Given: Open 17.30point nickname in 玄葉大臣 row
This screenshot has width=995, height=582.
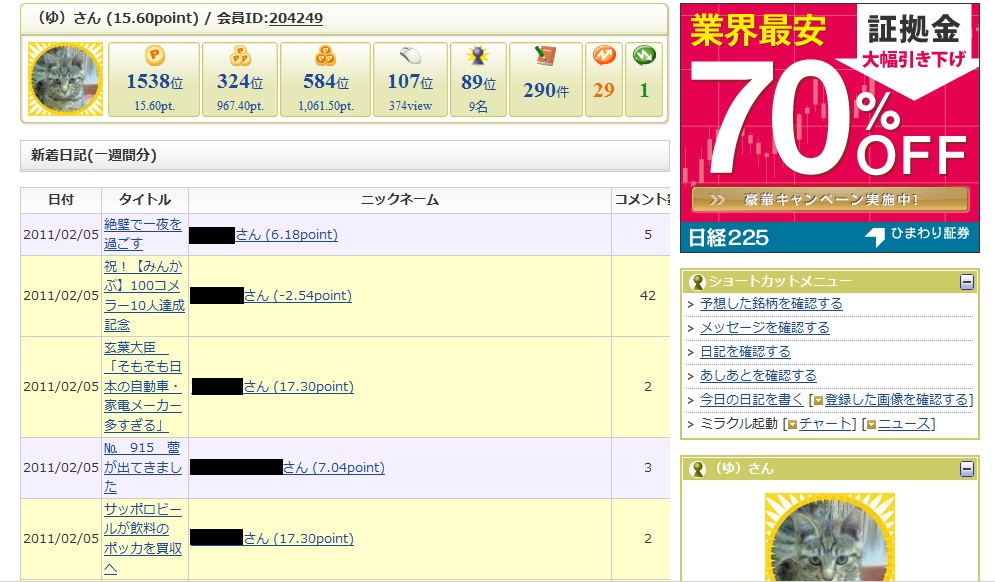Looking at the screenshot, I should [x=298, y=387].
